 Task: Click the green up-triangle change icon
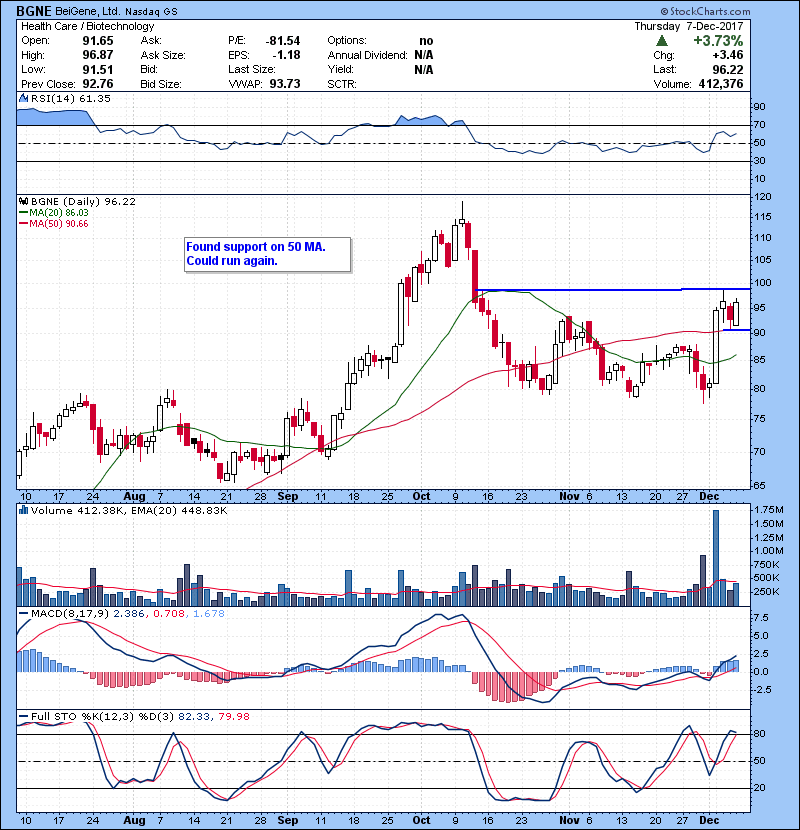(662, 41)
